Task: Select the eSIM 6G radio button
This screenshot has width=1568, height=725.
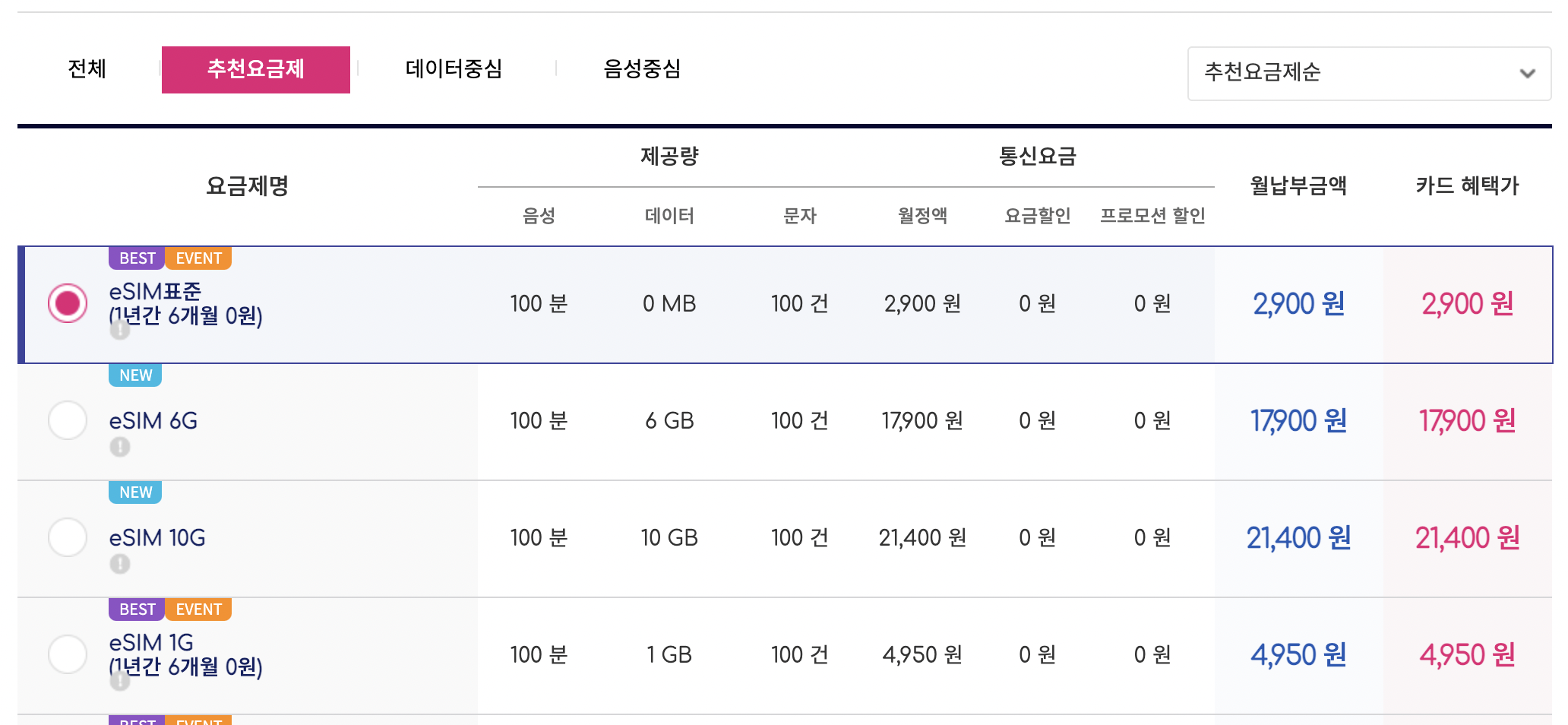Action: pos(67,420)
